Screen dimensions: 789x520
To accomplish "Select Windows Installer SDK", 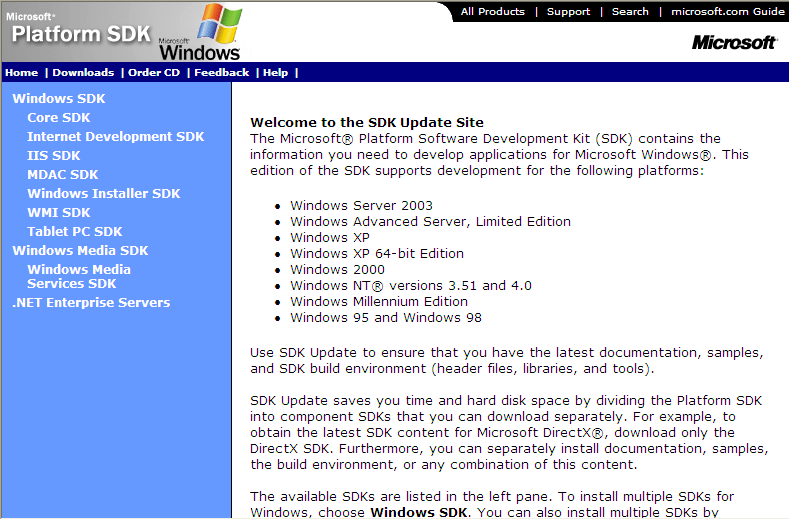I will (x=104, y=194).
